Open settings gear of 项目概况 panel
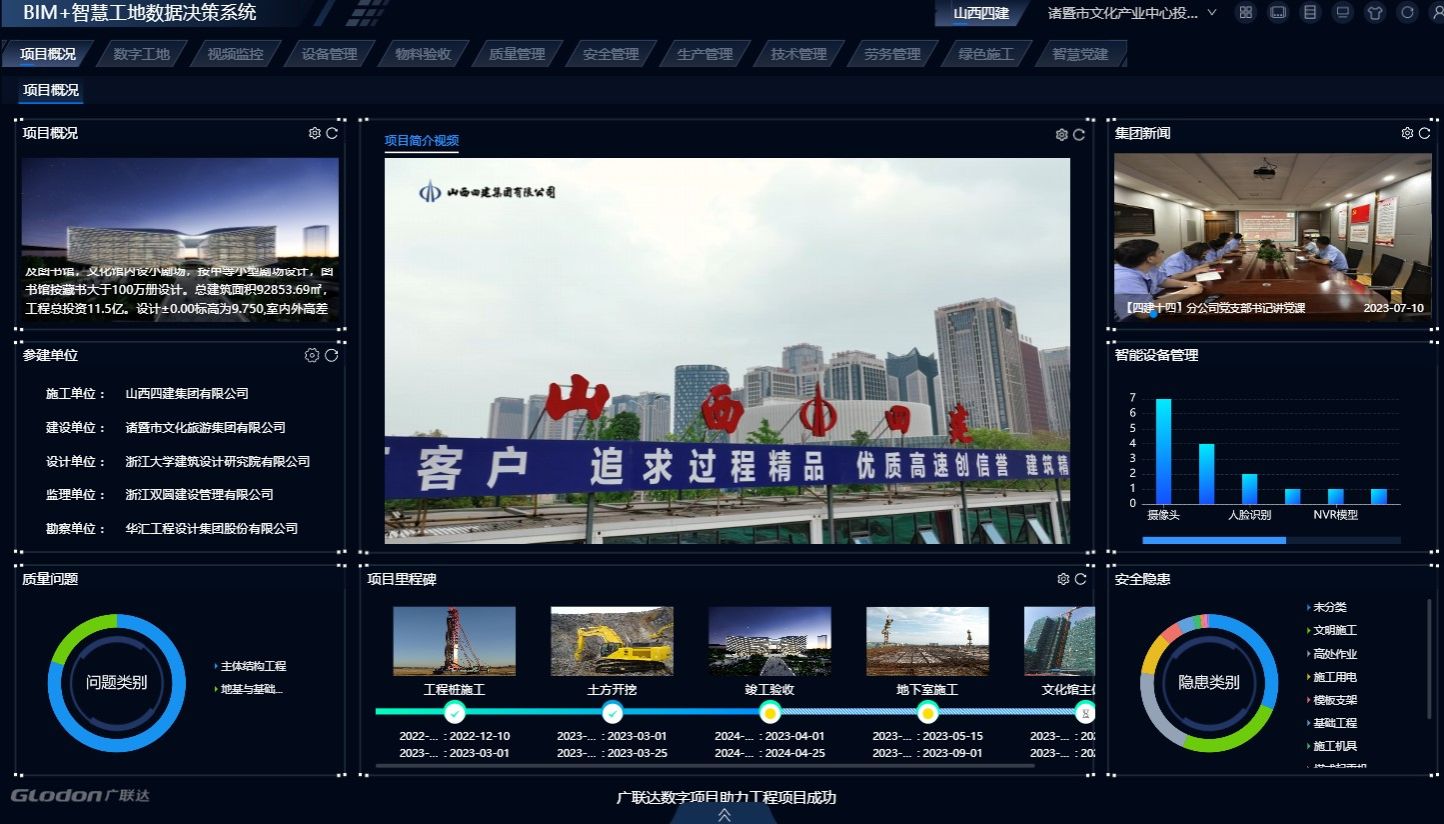 (315, 133)
